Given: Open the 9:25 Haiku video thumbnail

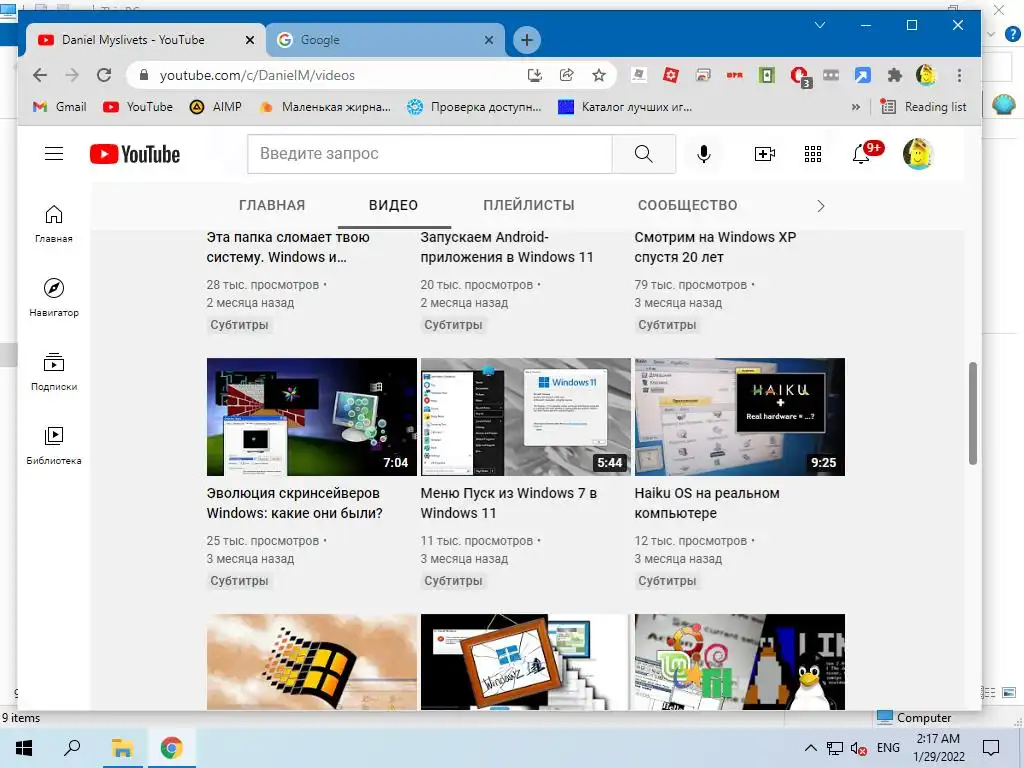Looking at the screenshot, I should pyautogui.click(x=739, y=417).
